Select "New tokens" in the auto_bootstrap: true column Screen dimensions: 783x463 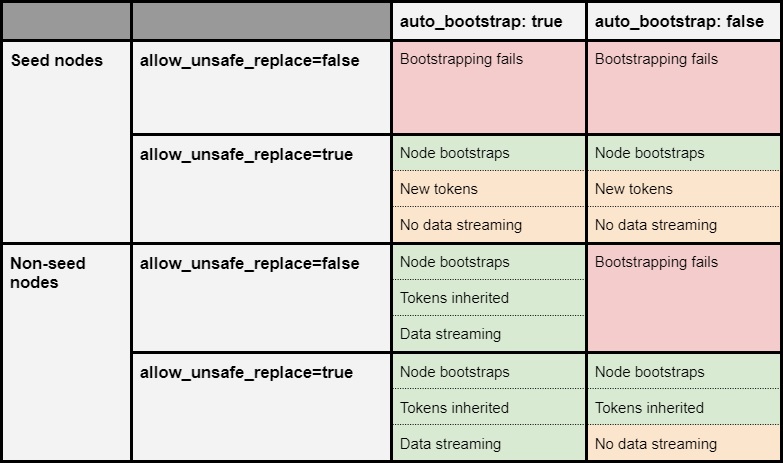click(x=439, y=189)
